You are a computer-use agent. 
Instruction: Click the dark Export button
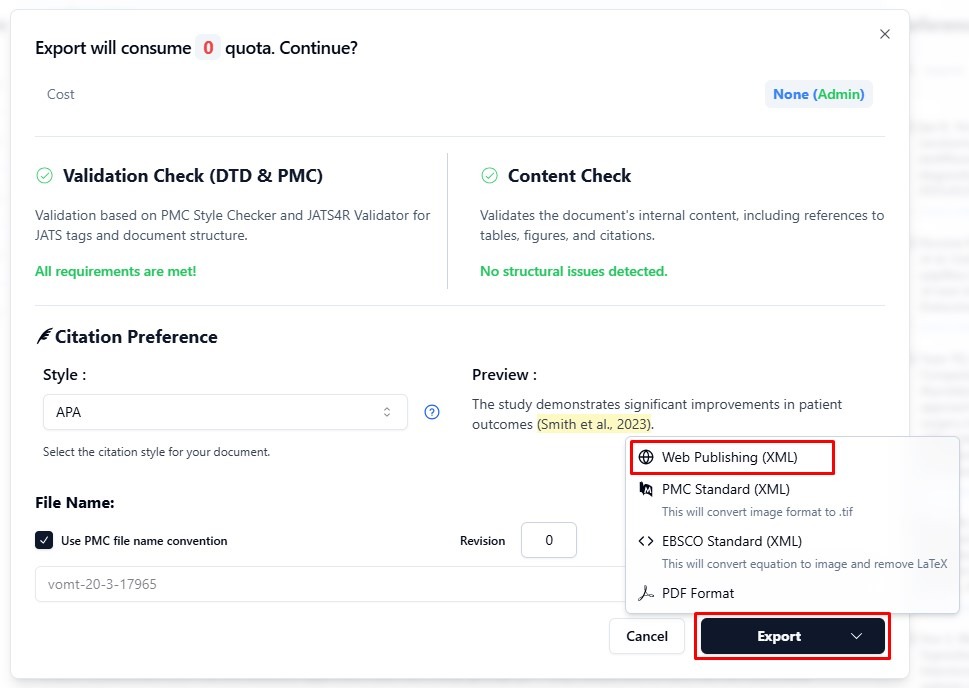click(778, 637)
